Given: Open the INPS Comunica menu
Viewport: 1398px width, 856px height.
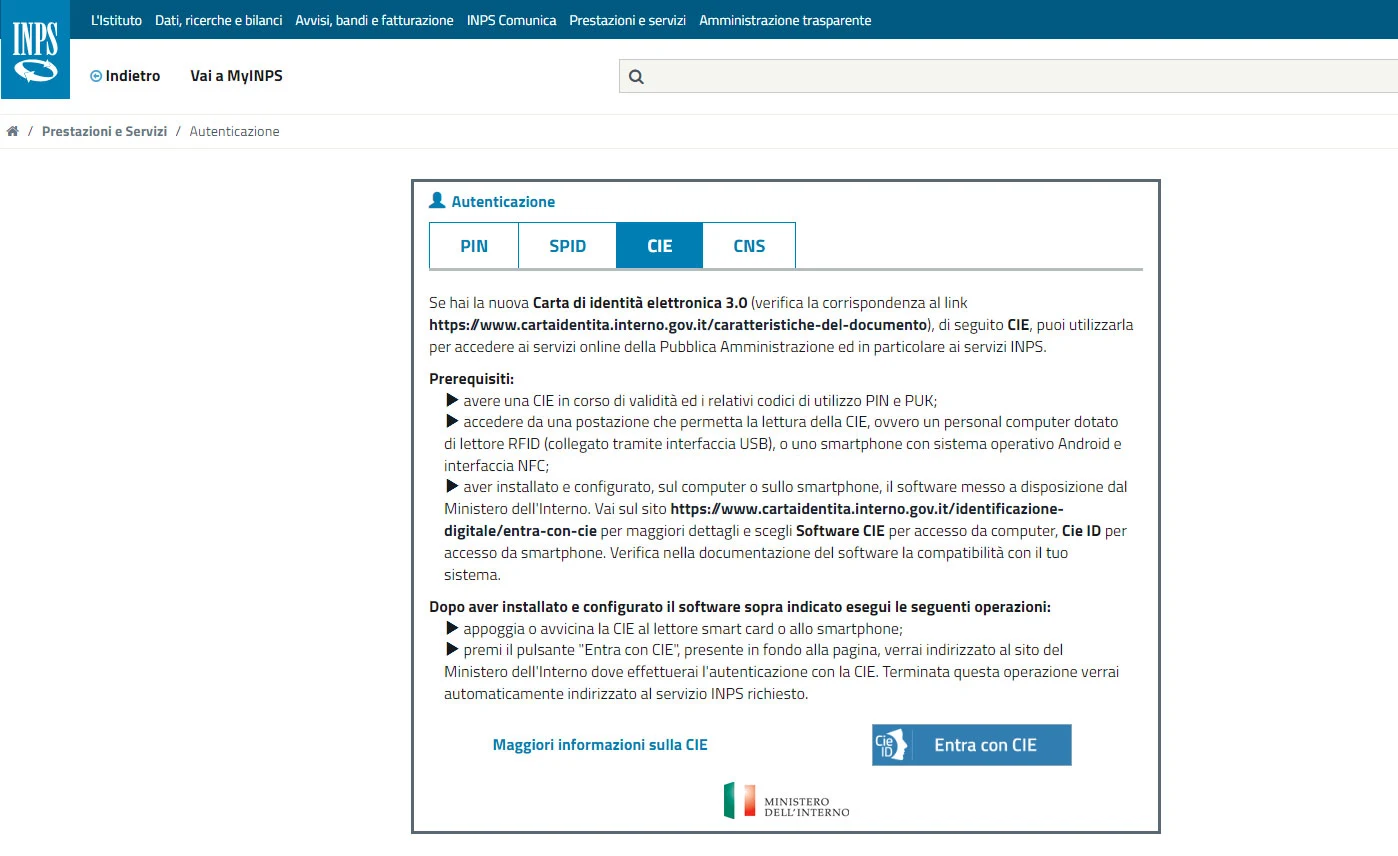Looking at the screenshot, I should tap(511, 20).
